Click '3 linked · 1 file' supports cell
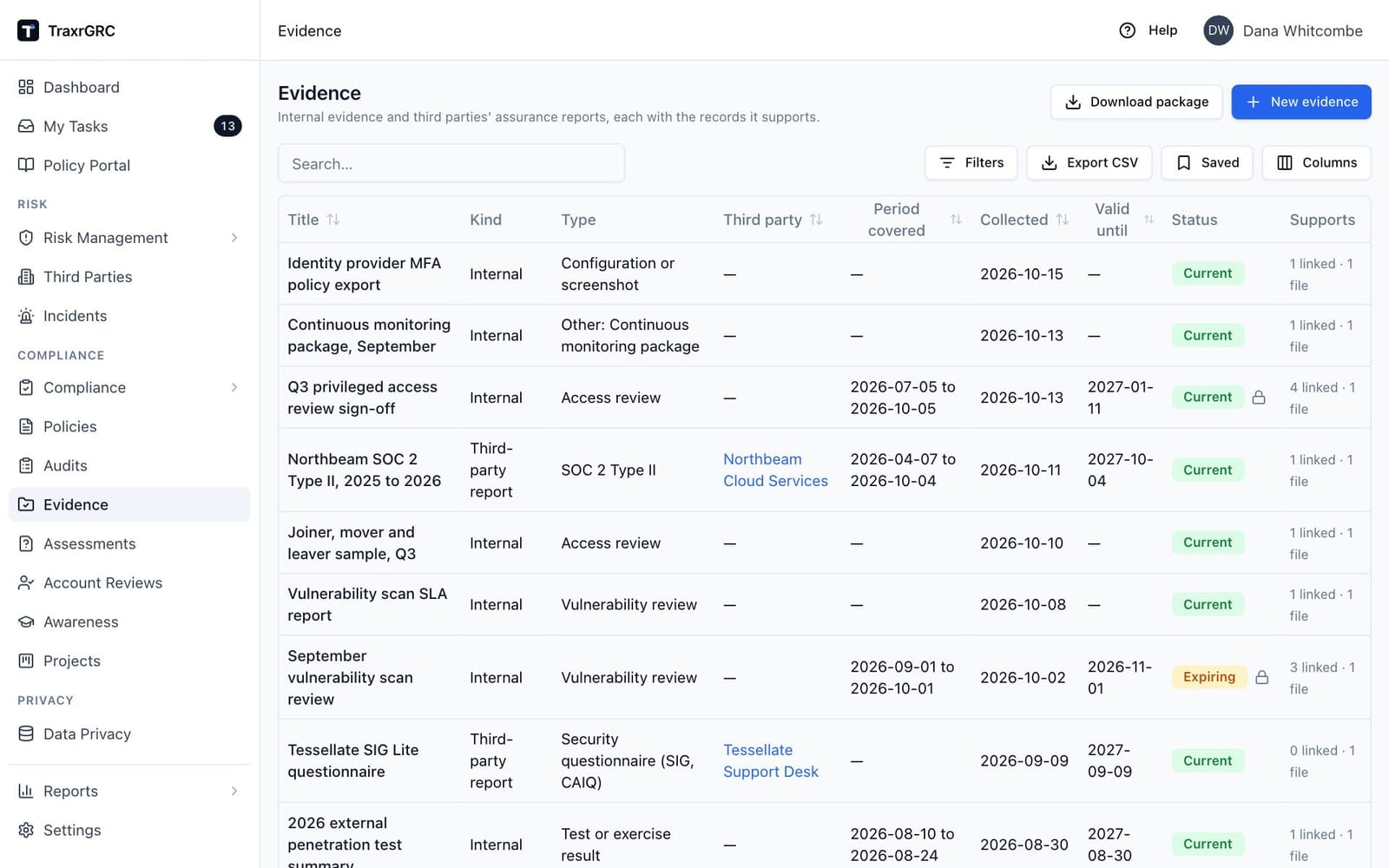 click(x=1322, y=677)
